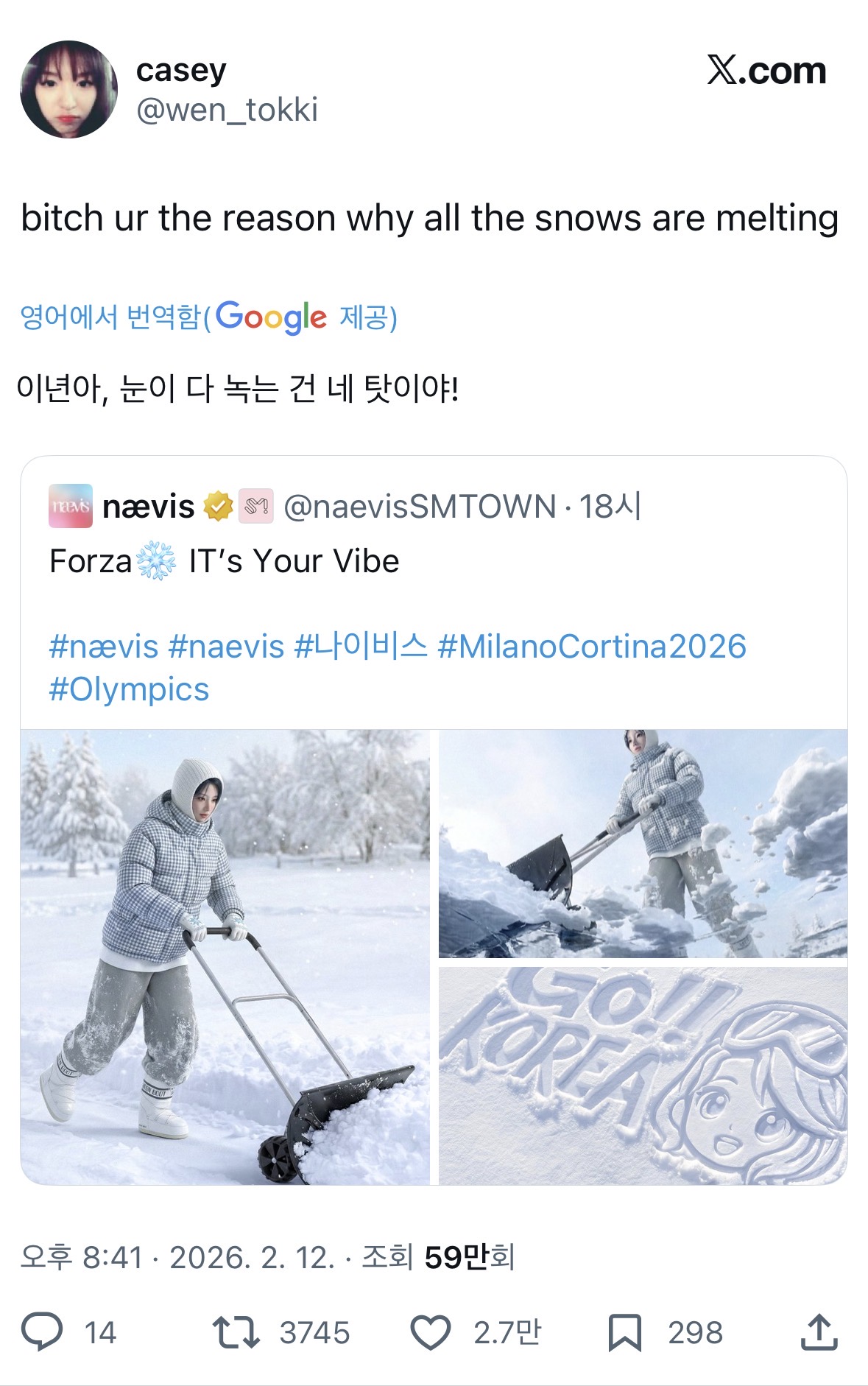Viewport: 868px width, 1386px height.
Task: Open the @wen_tokki handle
Action: 227,110
